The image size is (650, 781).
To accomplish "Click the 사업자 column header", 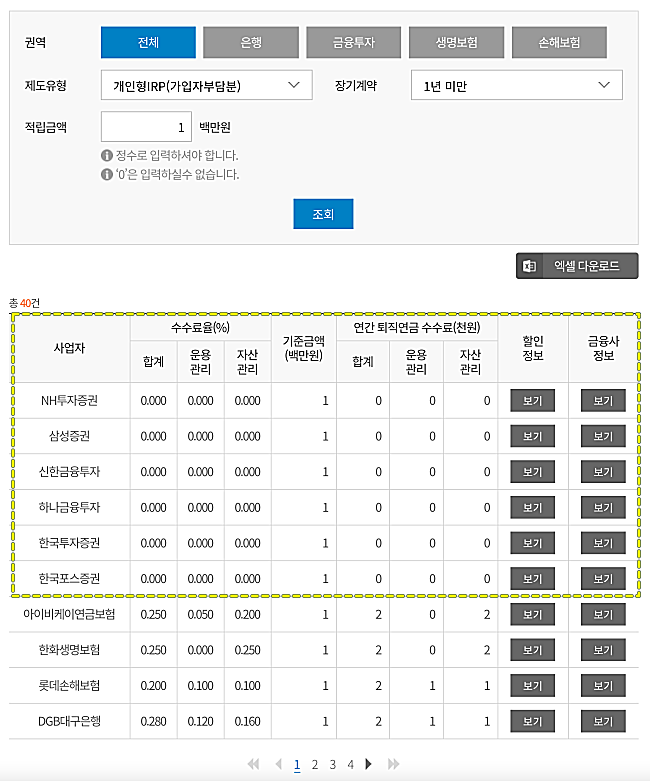I will pos(69,348).
